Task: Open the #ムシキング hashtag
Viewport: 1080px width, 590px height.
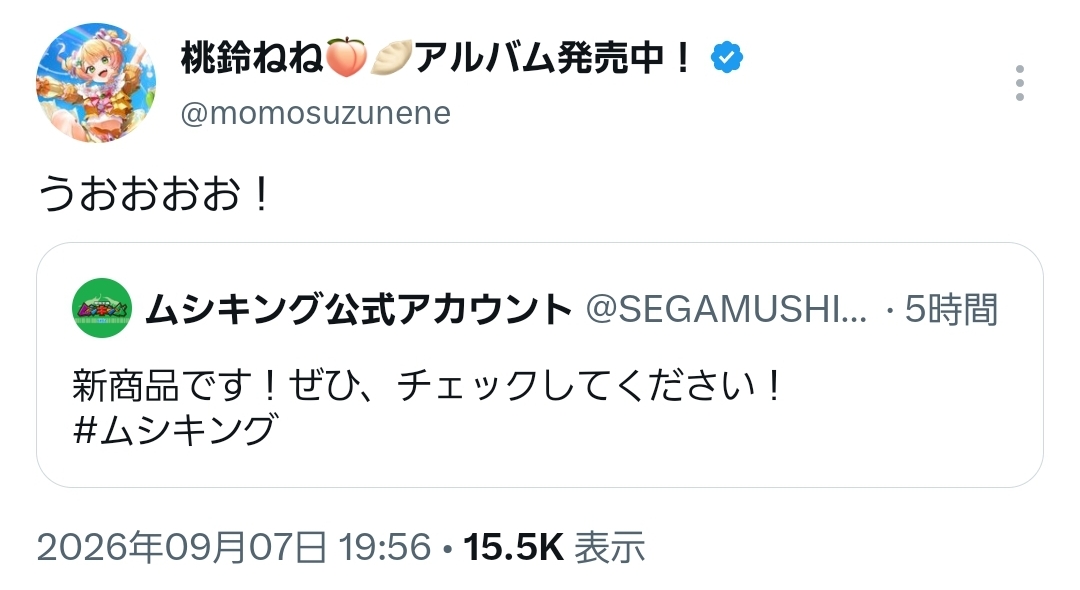Action: point(175,430)
